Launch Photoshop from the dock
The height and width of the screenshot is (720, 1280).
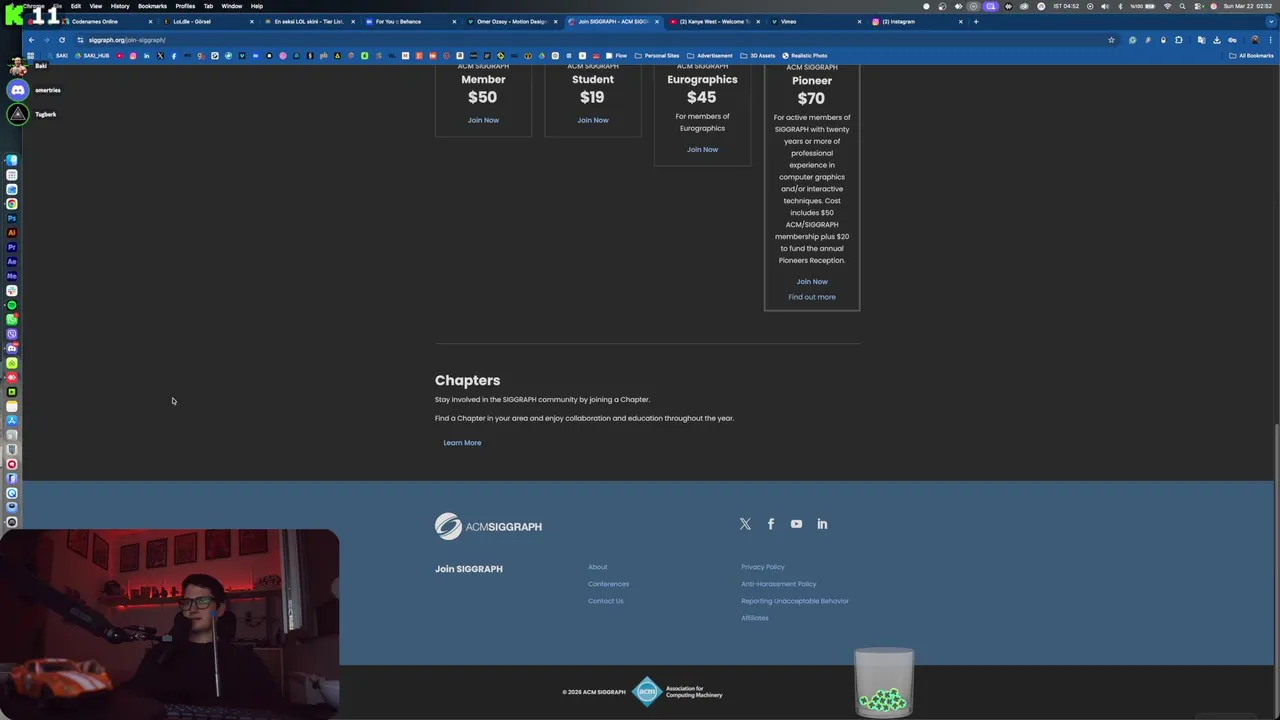click(12, 218)
